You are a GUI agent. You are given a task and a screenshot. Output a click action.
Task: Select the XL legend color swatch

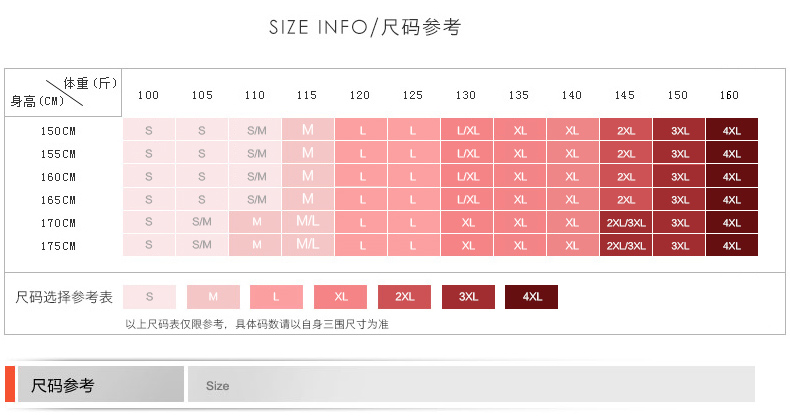tap(340, 297)
